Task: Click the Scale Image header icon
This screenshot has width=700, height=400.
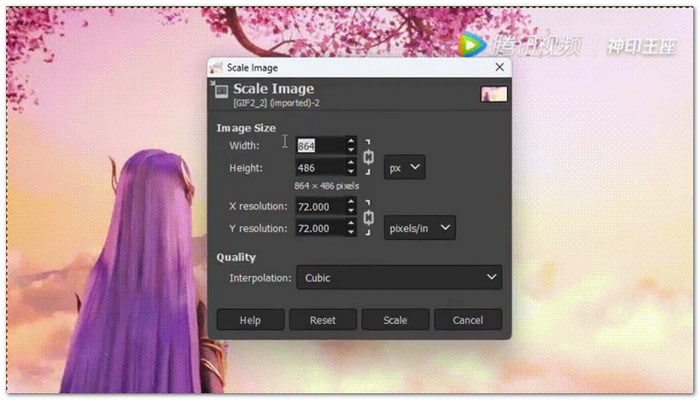Action: tap(220, 90)
